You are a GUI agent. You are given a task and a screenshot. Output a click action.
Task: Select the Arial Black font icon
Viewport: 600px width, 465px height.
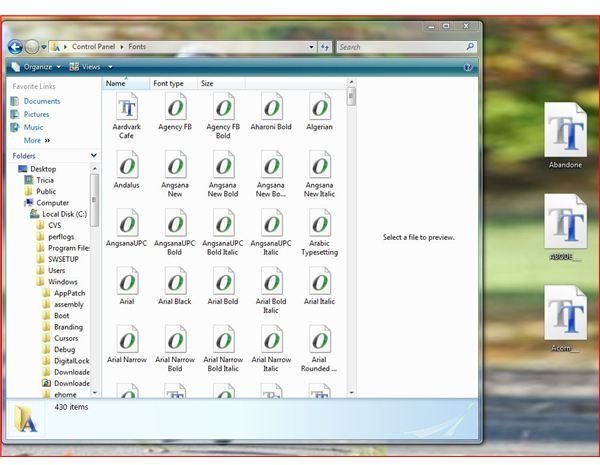tap(175, 282)
